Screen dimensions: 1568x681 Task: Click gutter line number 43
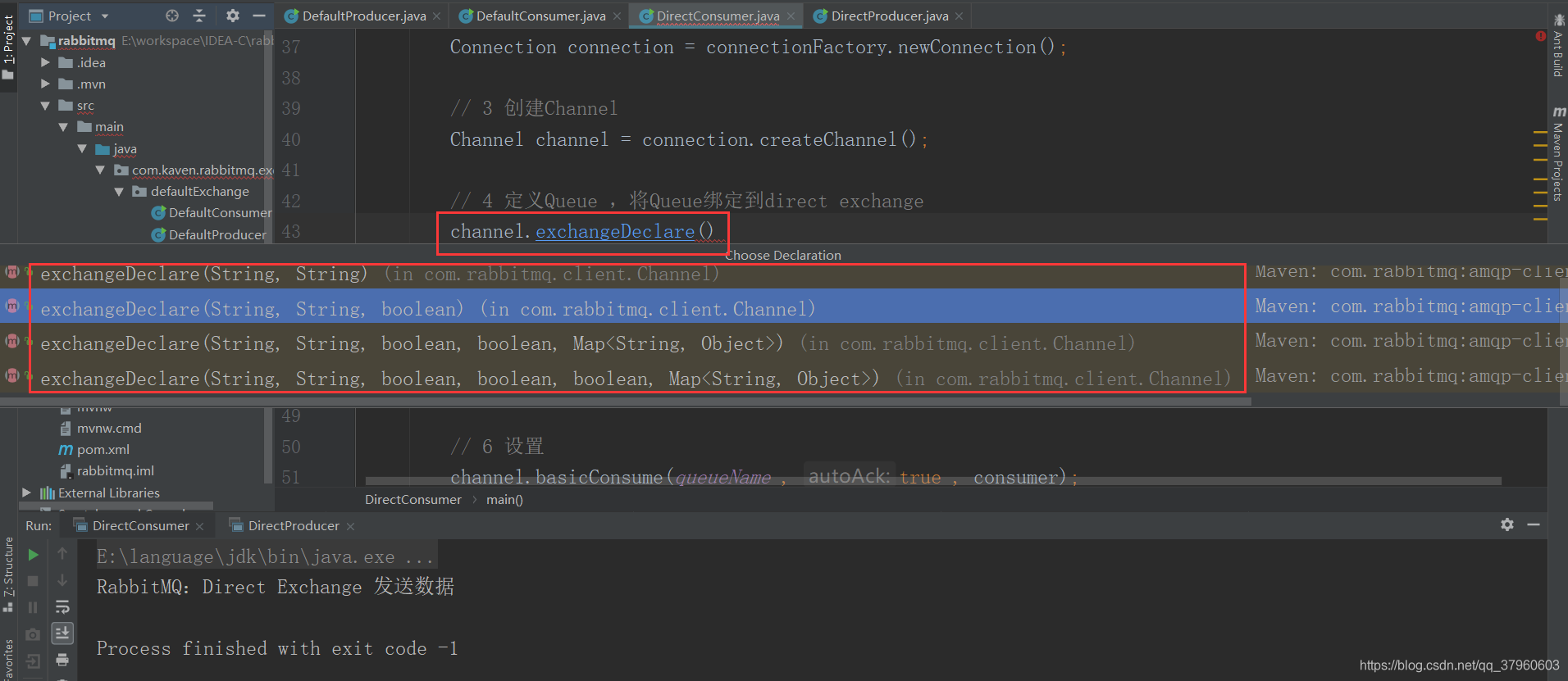[291, 232]
